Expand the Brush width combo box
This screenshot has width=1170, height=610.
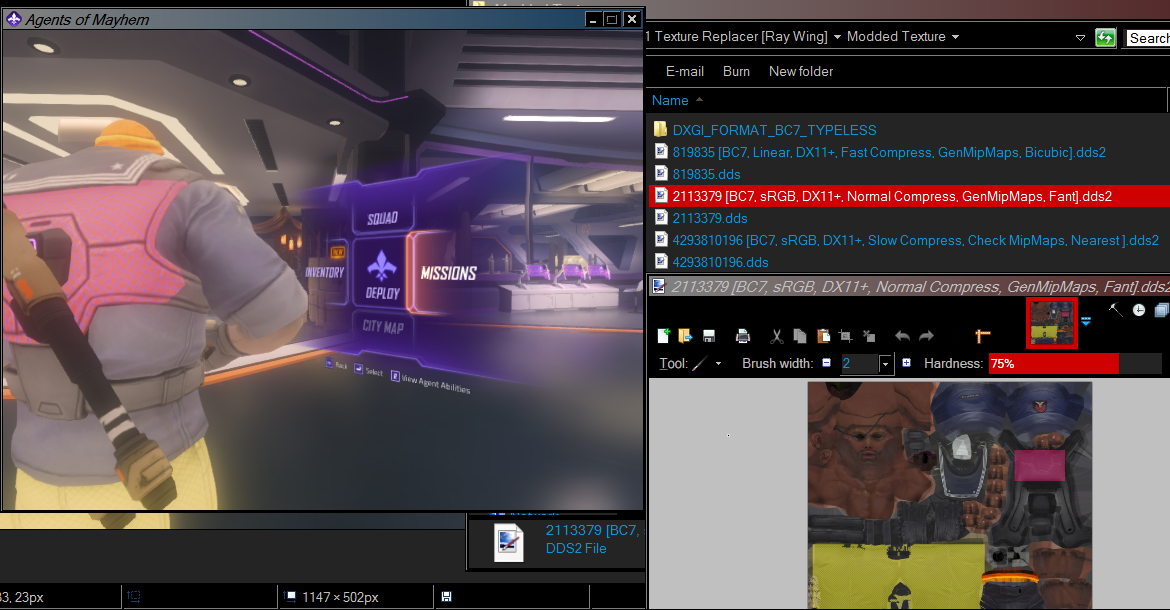pos(885,364)
